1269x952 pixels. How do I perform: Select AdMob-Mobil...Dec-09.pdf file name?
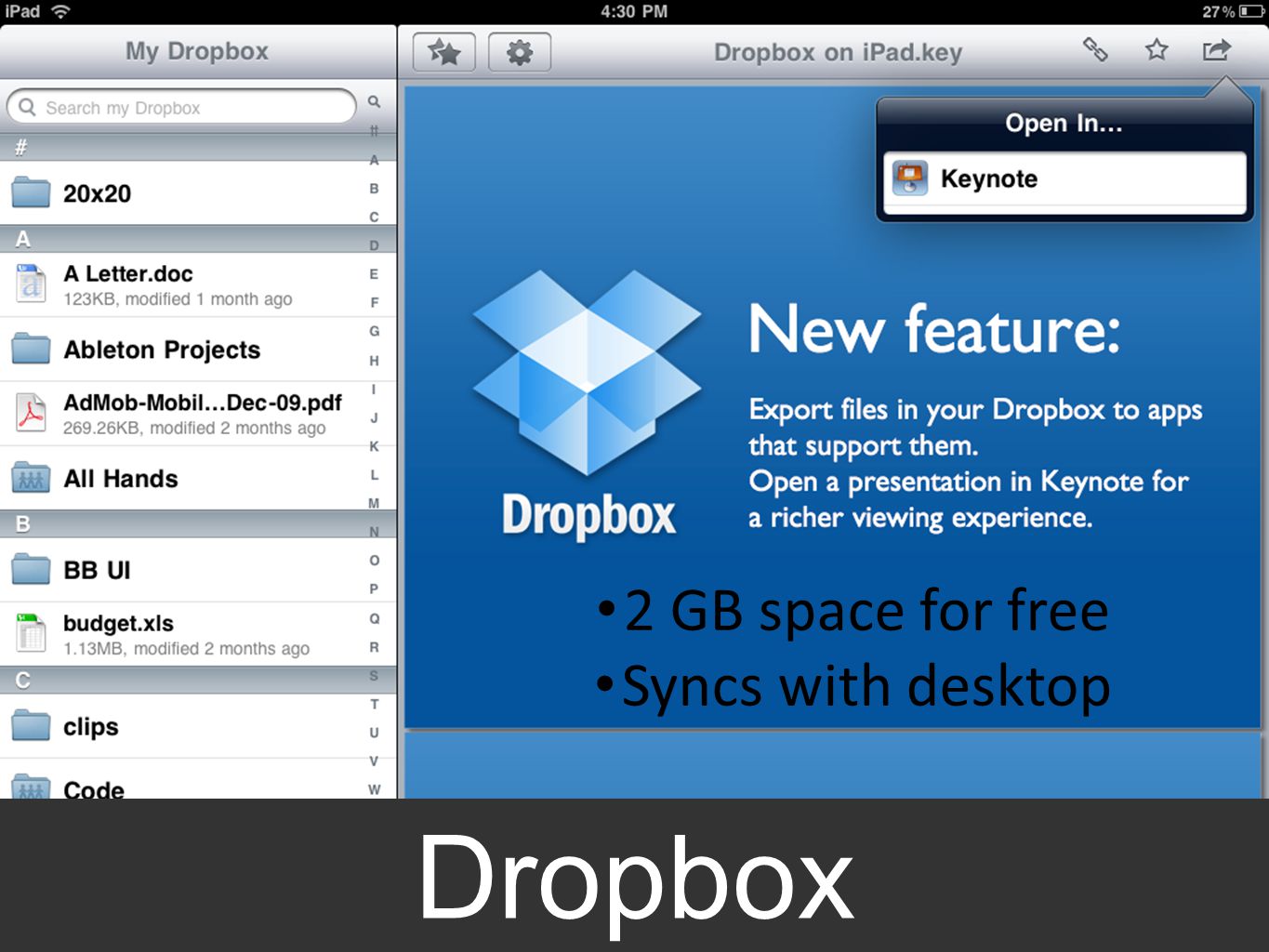pos(203,403)
